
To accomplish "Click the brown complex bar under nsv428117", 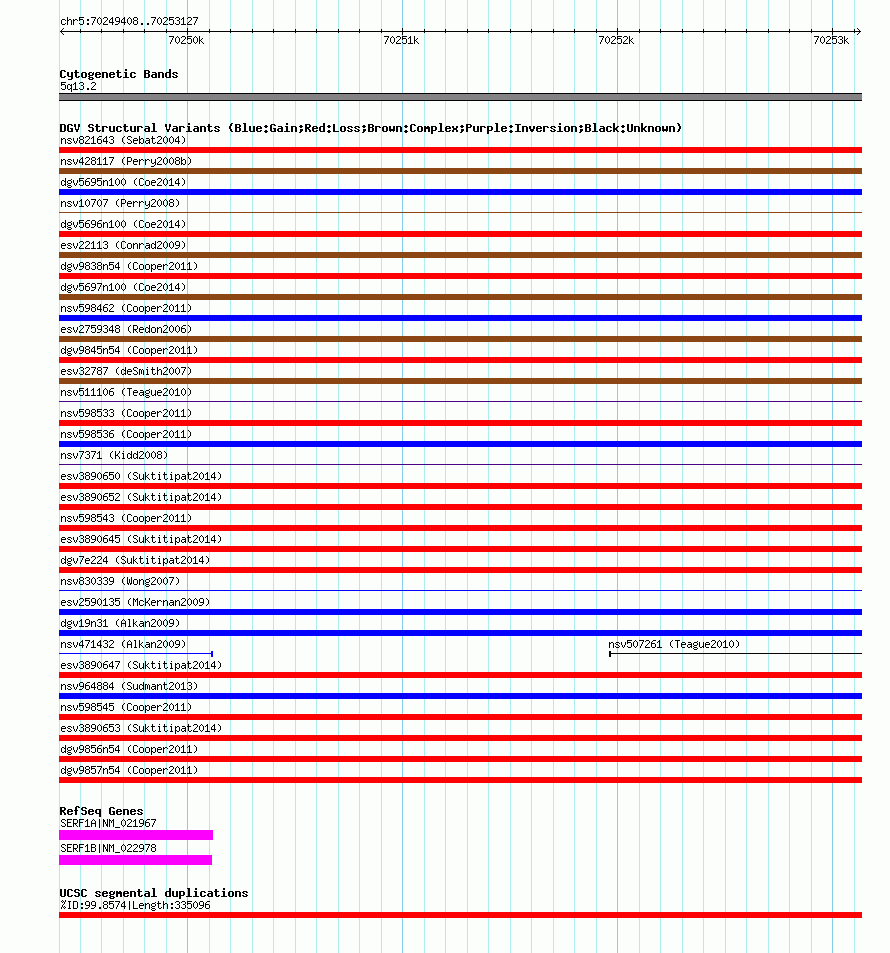I will [460, 171].
